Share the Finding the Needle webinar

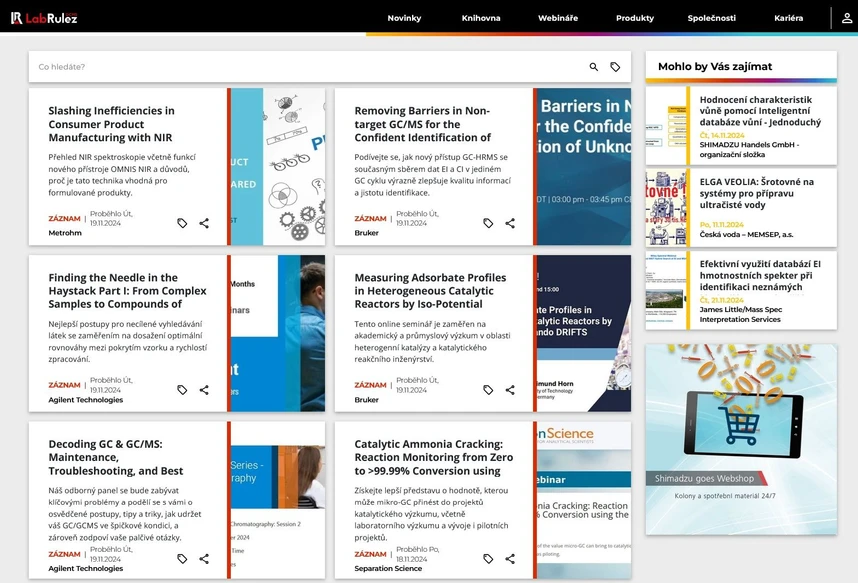tap(204, 390)
